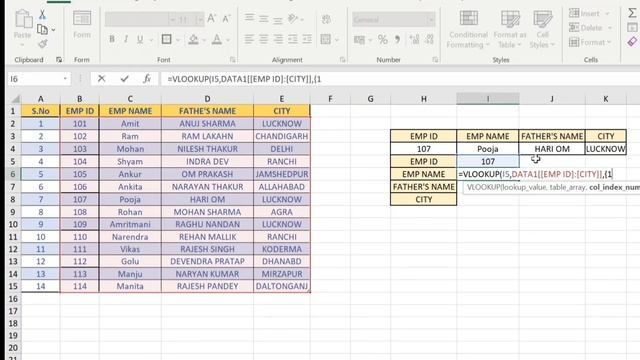Click the Wrap Text icon

(x=326, y=19)
